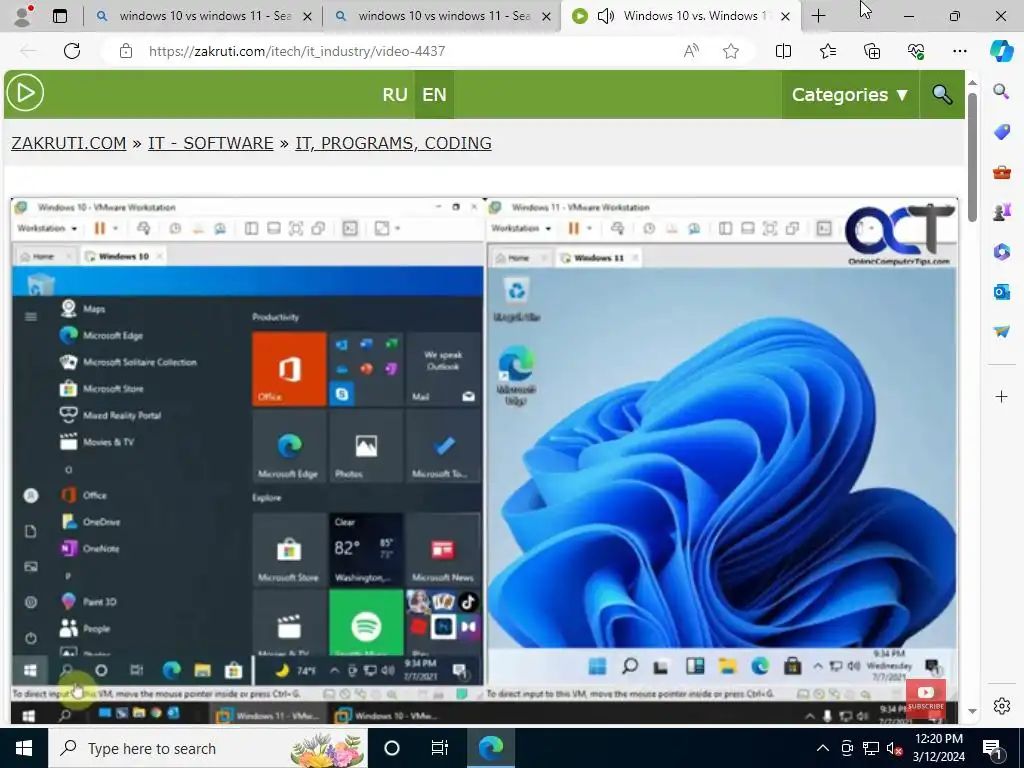This screenshot has width=1024, height=768.
Task: Open the sidebar Outlook icon
Action: [1001, 291]
